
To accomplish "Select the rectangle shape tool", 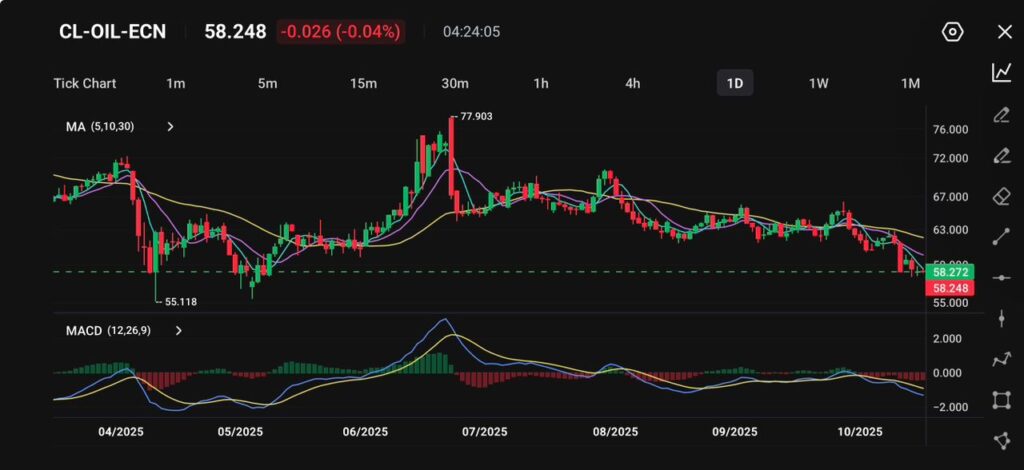I will 1001,401.
